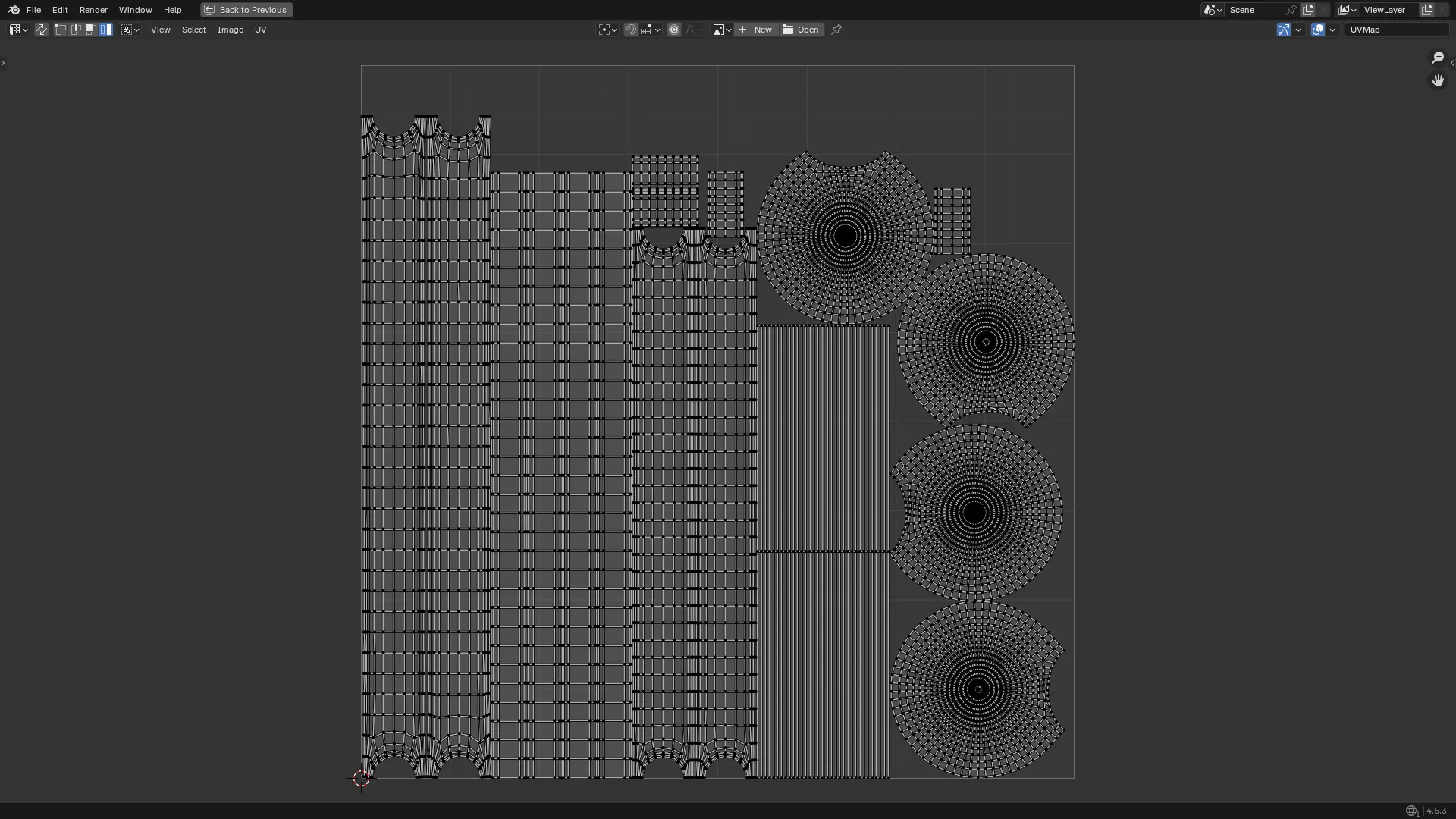Click the Blender logo menu icon
This screenshot has width=1456, height=819.
(x=14, y=10)
